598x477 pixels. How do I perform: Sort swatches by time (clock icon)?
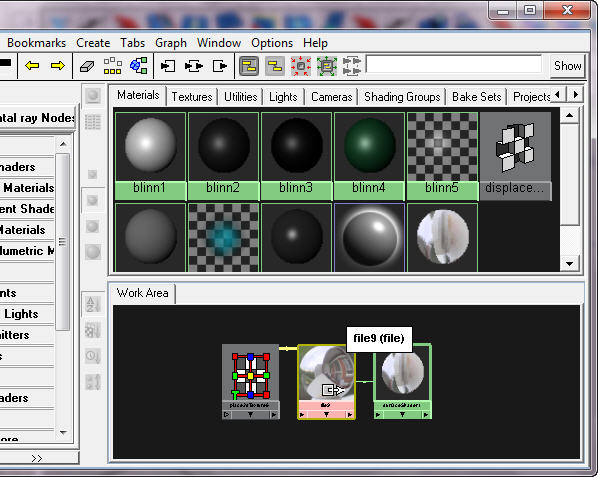point(93,357)
